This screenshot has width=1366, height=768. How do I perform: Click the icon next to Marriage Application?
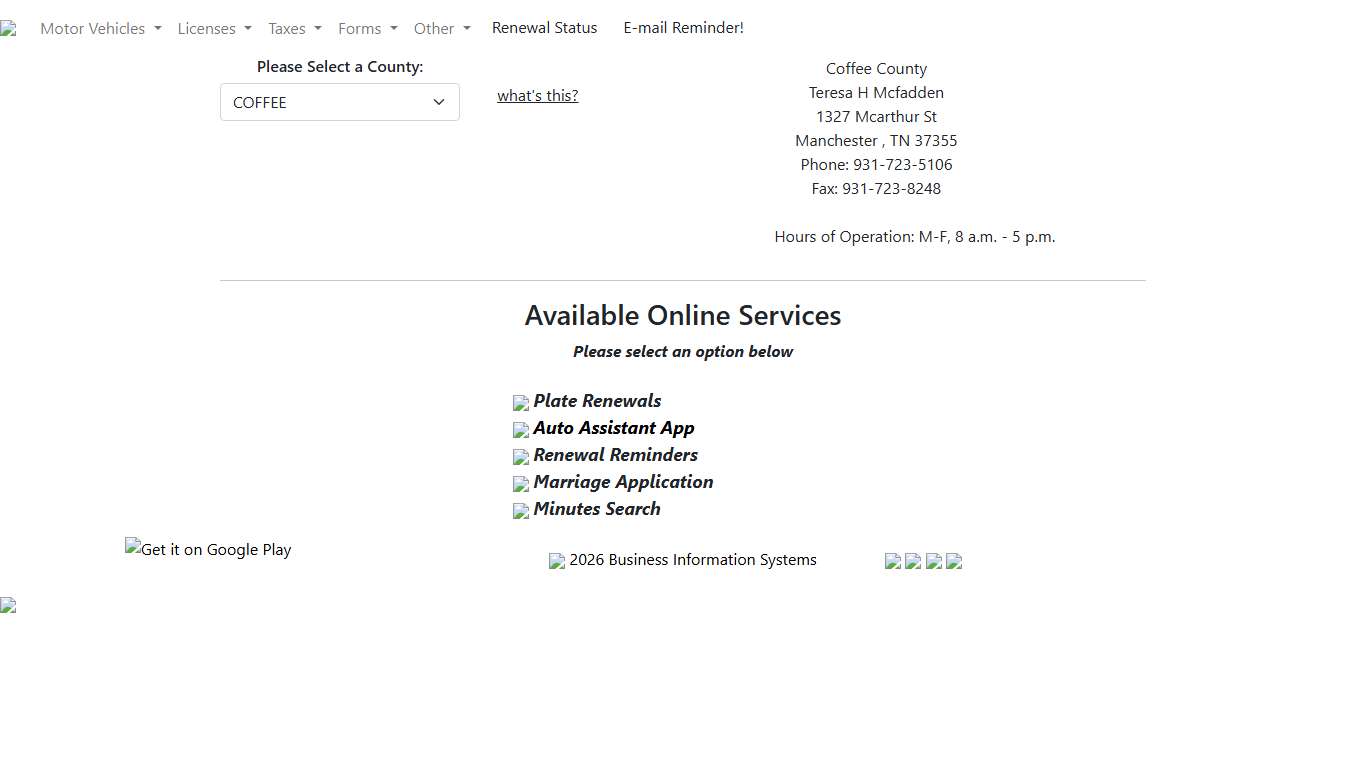coord(521,484)
